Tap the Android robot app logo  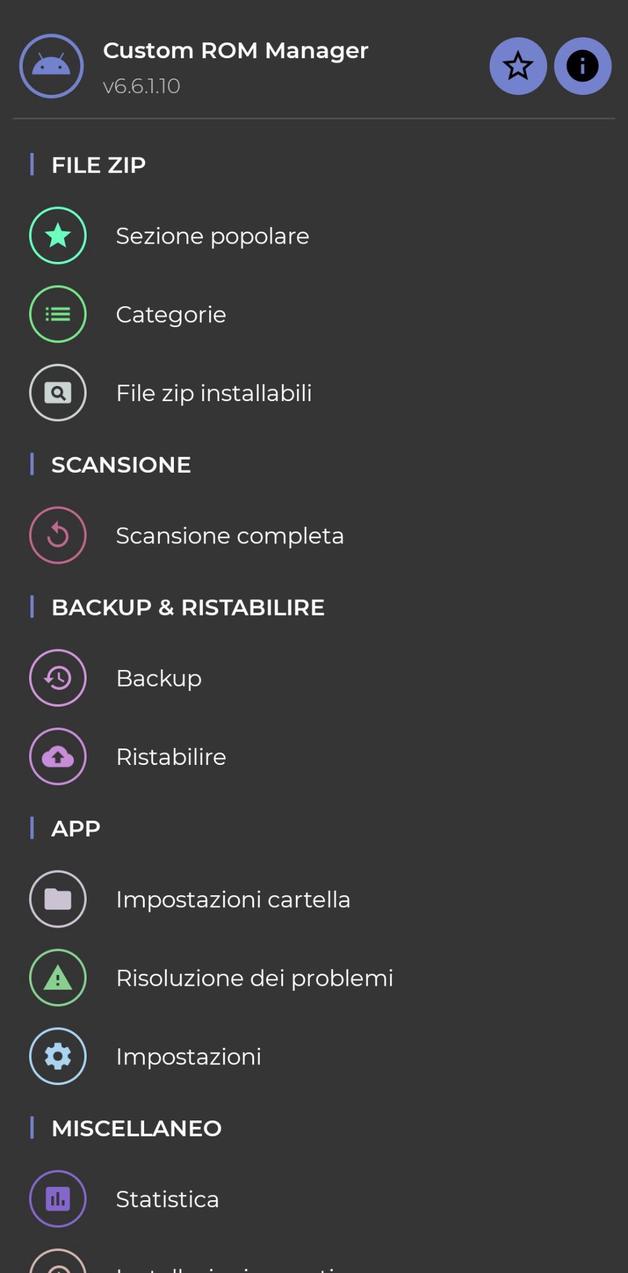[51, 66]
